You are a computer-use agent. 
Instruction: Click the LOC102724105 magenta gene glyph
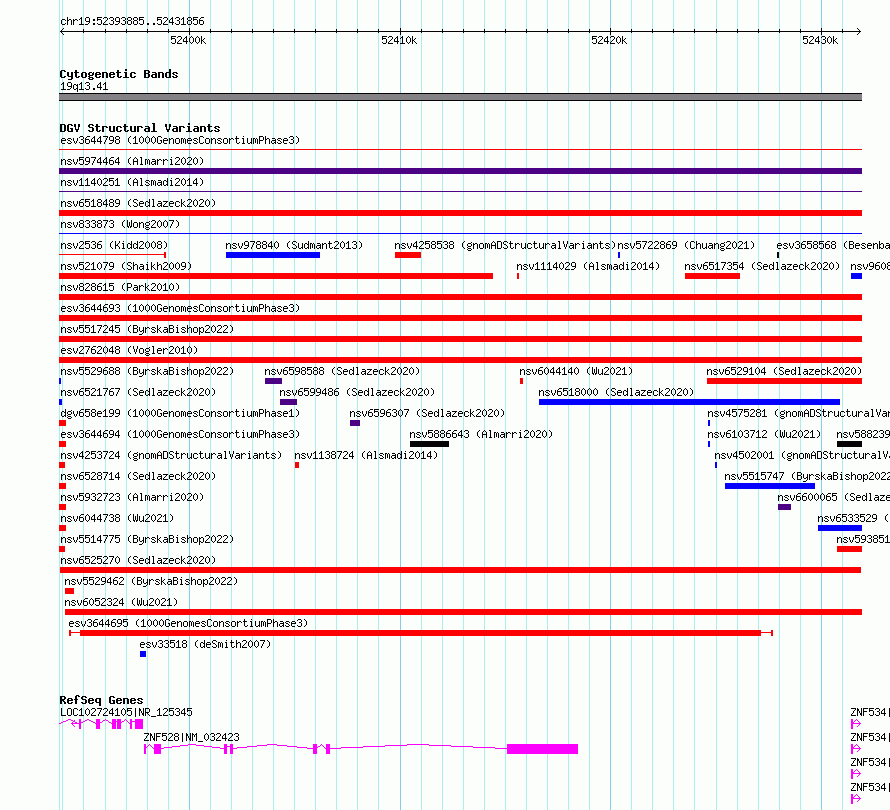[x=101, y=724]
